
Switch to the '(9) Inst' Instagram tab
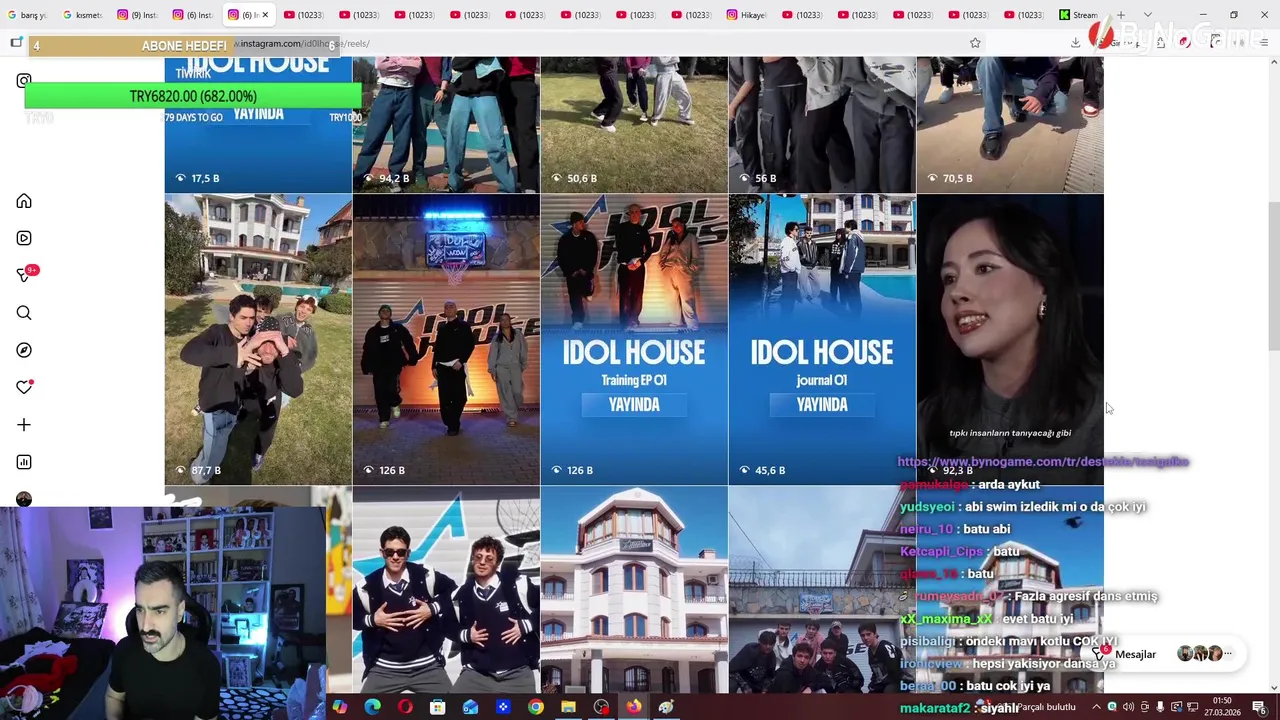(x=137, y=15)
